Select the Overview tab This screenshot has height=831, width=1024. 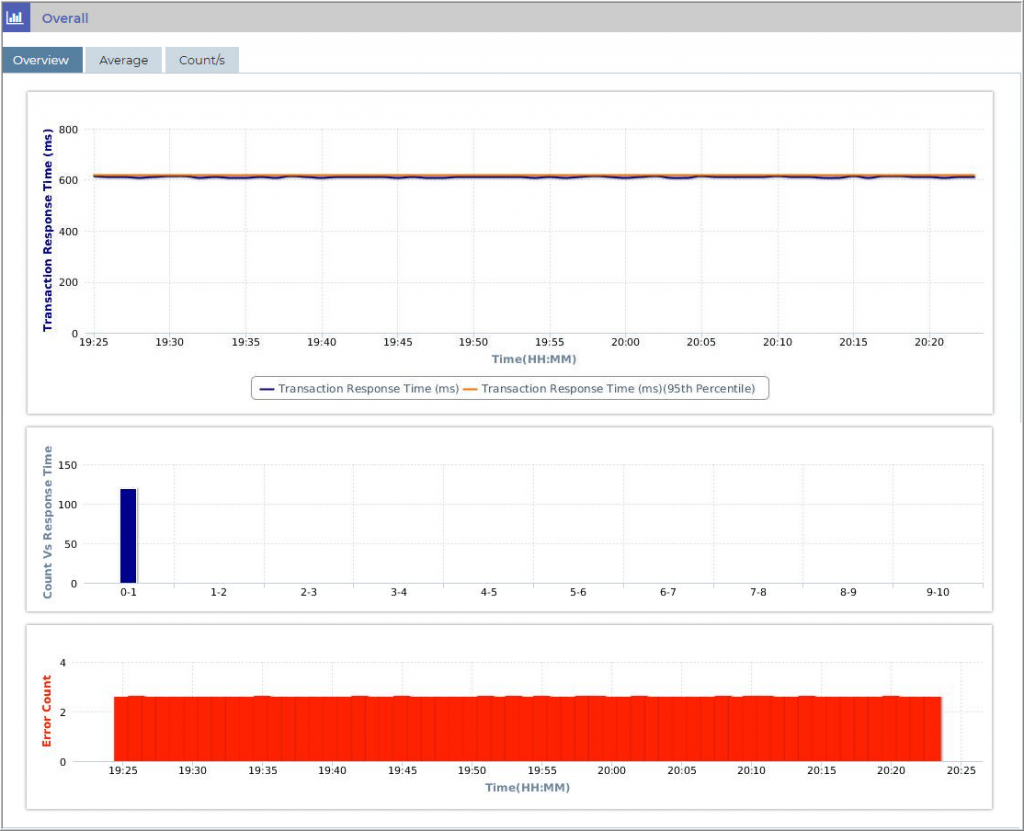point(41,60)
